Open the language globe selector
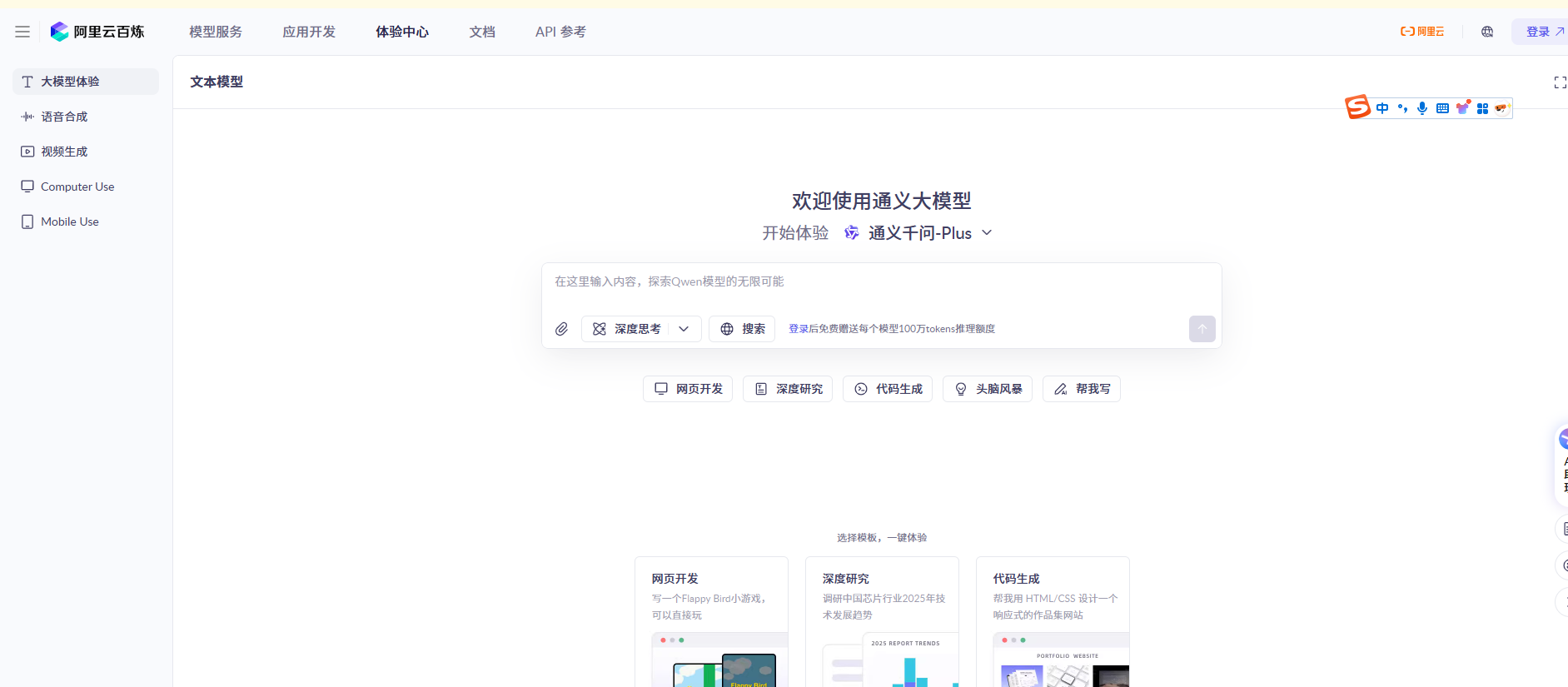 [1487, 32]
